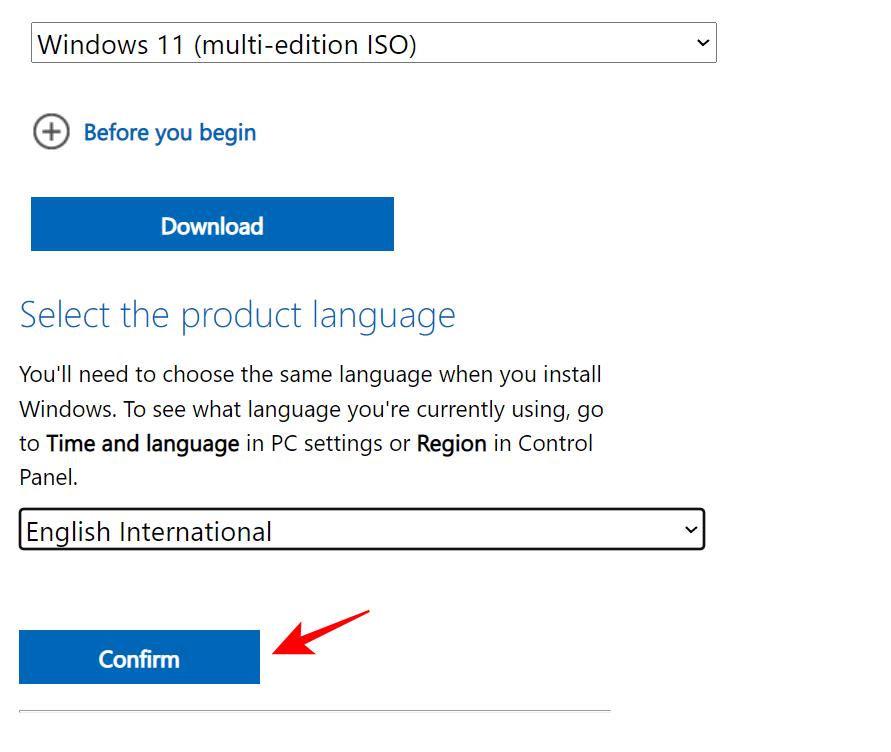This screenshot has height=752, width=891.
Task: Click the plus icon next to Before you begin
Action: coord(51,131)
